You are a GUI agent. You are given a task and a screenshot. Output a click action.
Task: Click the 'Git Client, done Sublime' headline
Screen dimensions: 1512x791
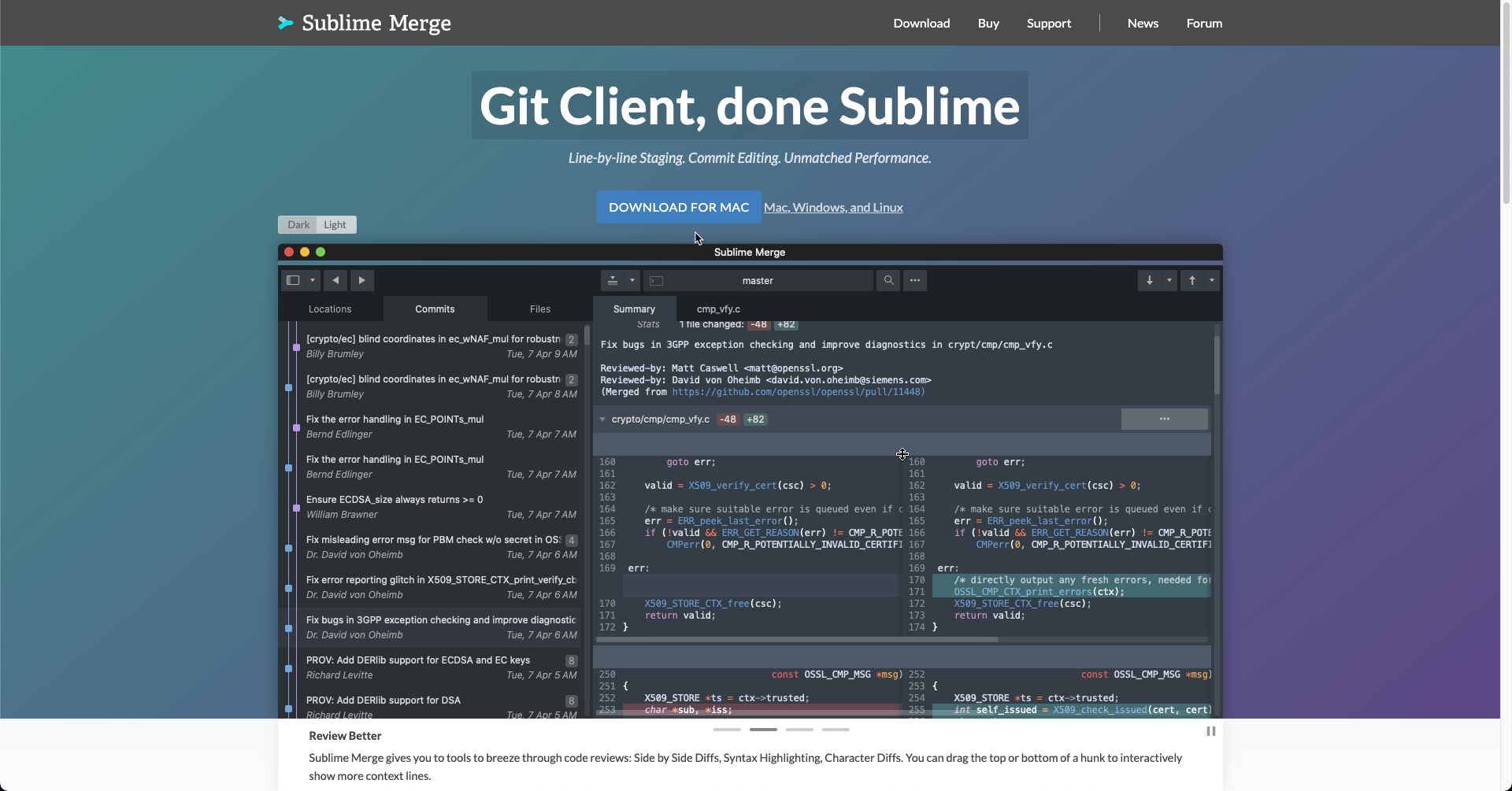tap(750, 106)
